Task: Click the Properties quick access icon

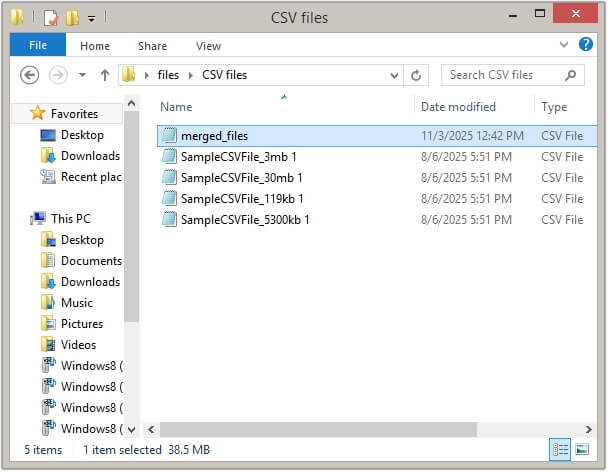Action: click(51, 17)
